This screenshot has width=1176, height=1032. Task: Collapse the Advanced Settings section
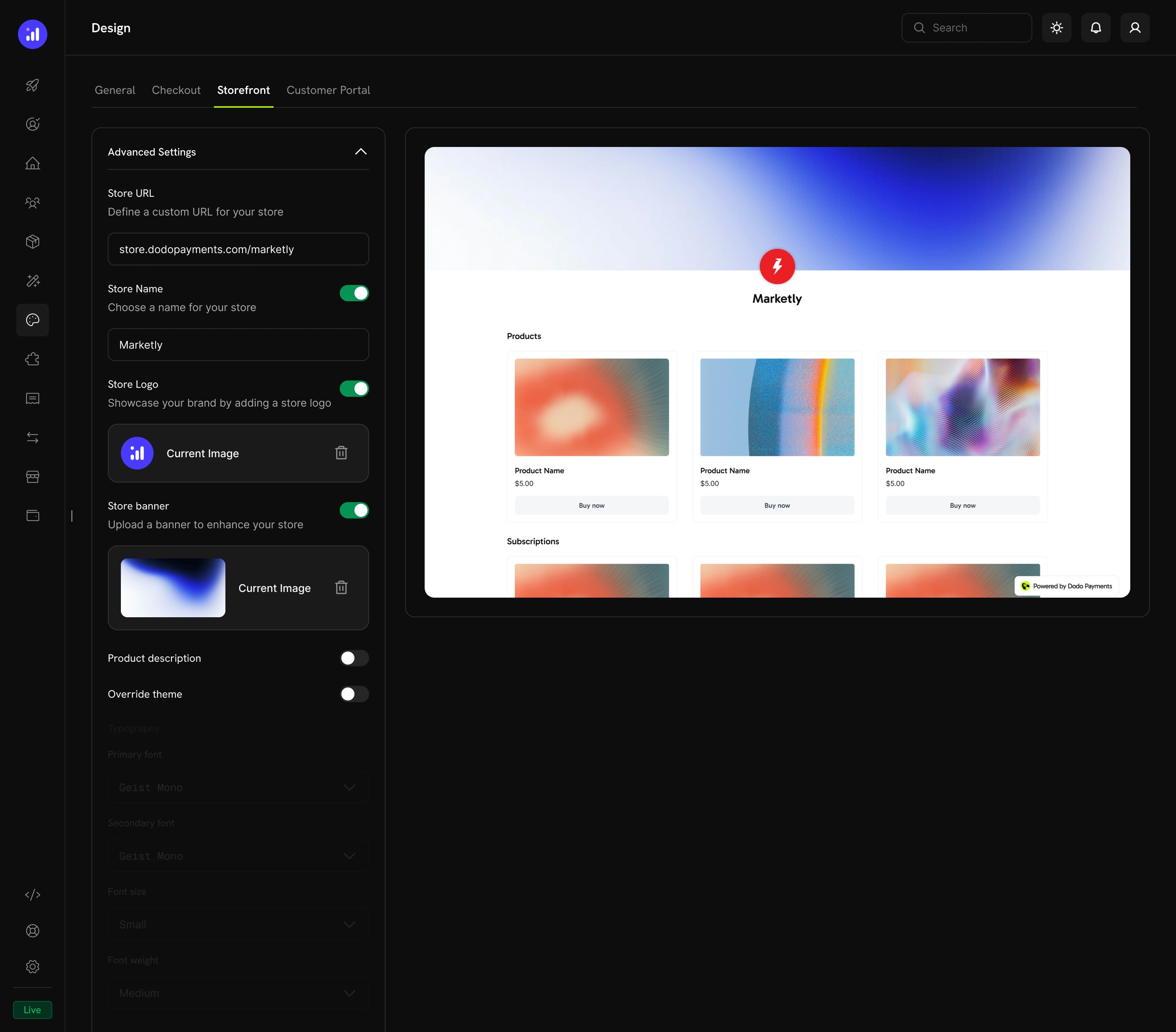[x=361, y=151]
